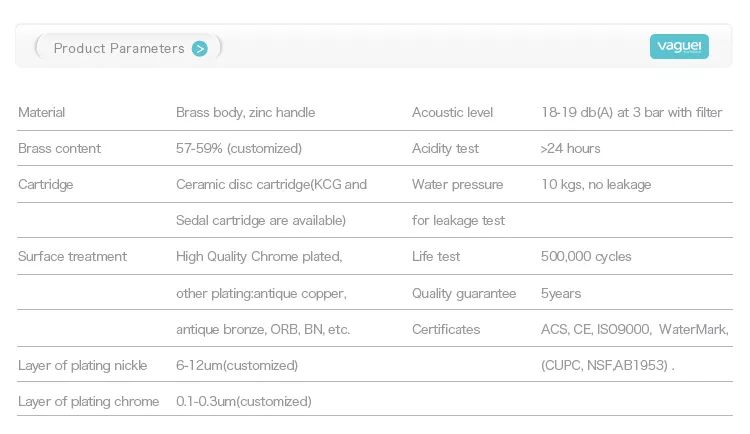Click the 500,000 cycles value
Viewport: 750px width, 434px height.
[586, 256]
